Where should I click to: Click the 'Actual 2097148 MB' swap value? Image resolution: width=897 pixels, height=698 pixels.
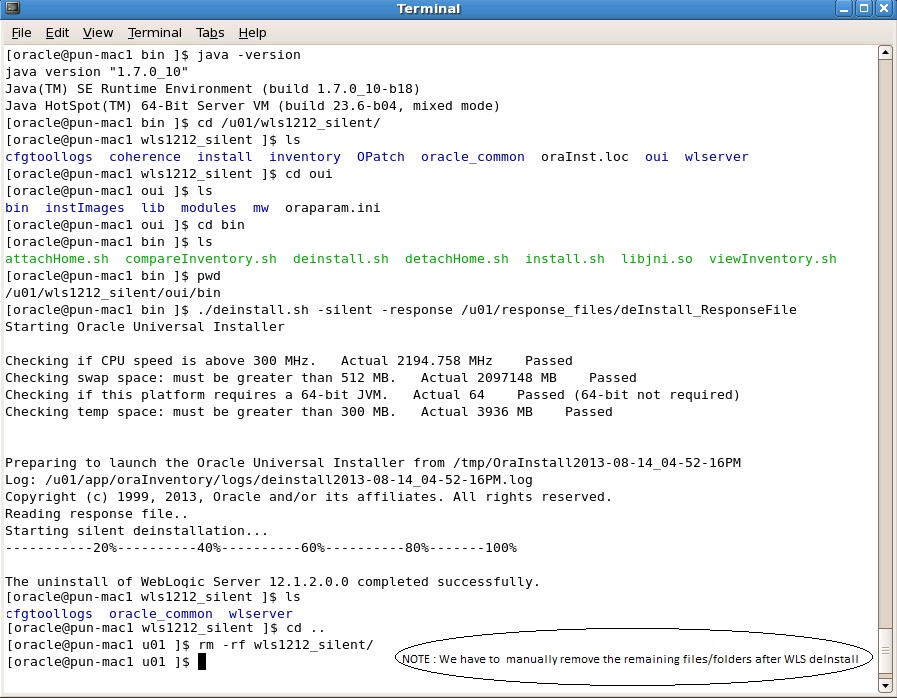[489, 378]
